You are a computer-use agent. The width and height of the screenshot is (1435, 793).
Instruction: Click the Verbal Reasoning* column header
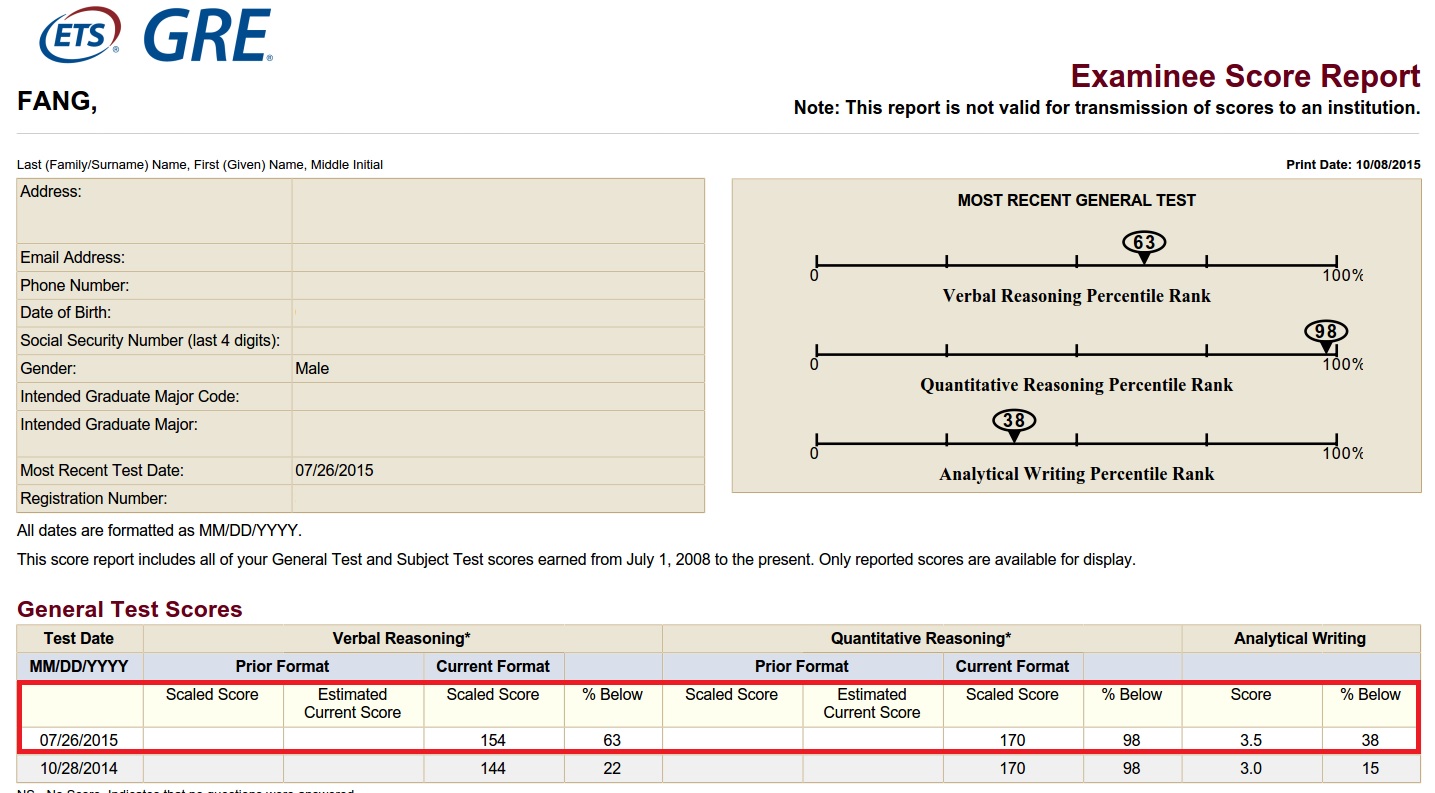coord(402,638)
